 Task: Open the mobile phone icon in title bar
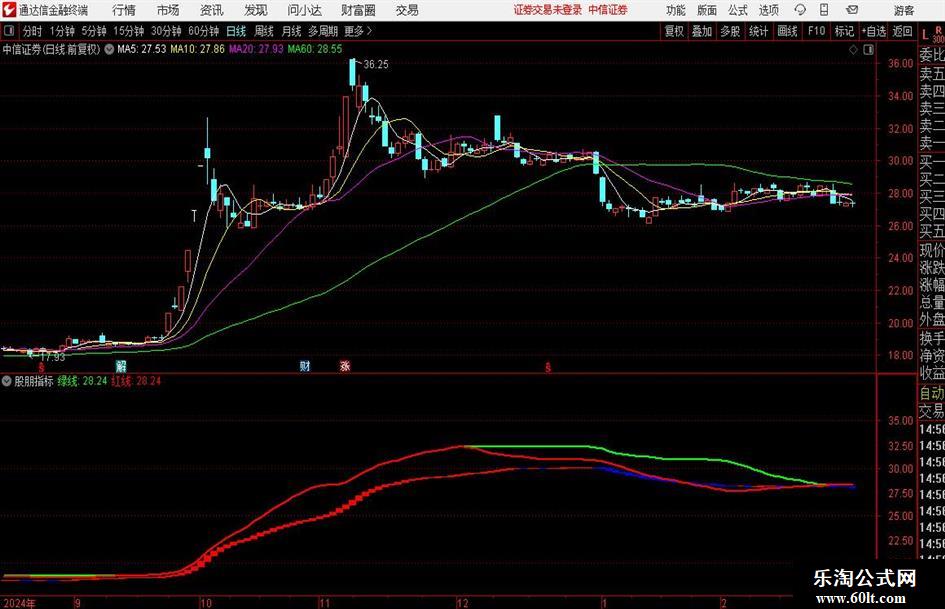824,10
